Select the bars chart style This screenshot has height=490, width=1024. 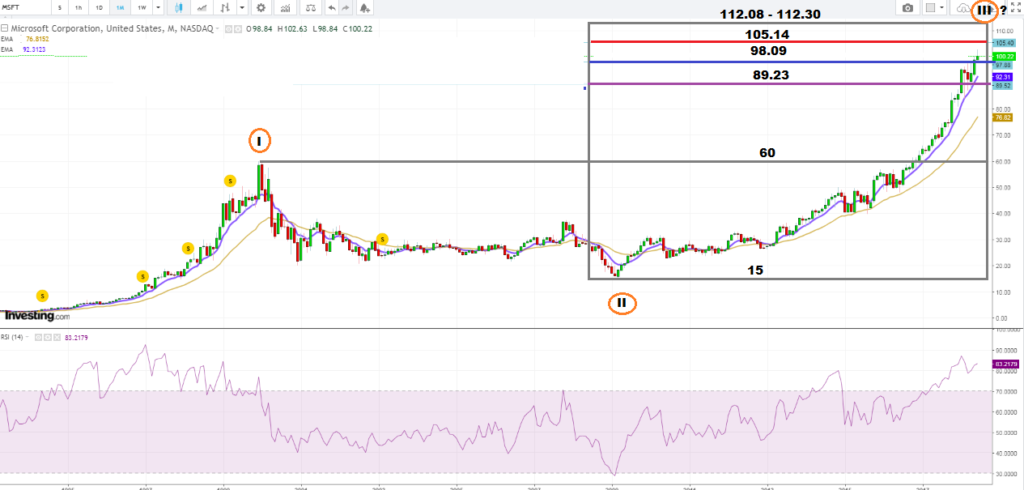[x=226, y=8]
